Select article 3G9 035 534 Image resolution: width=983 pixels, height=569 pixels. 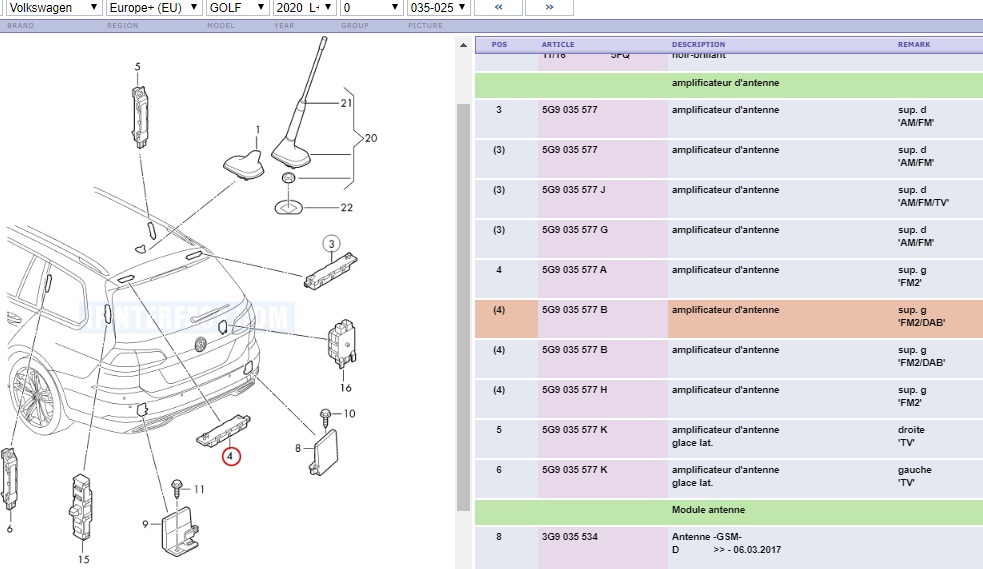coord(570,537)
